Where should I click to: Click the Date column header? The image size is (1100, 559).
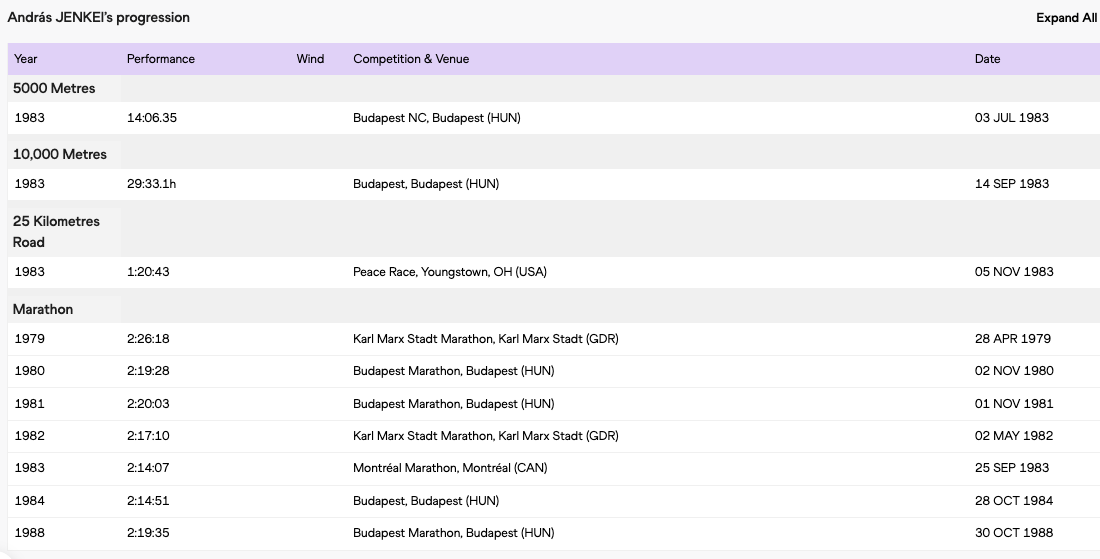pos(987,59)
